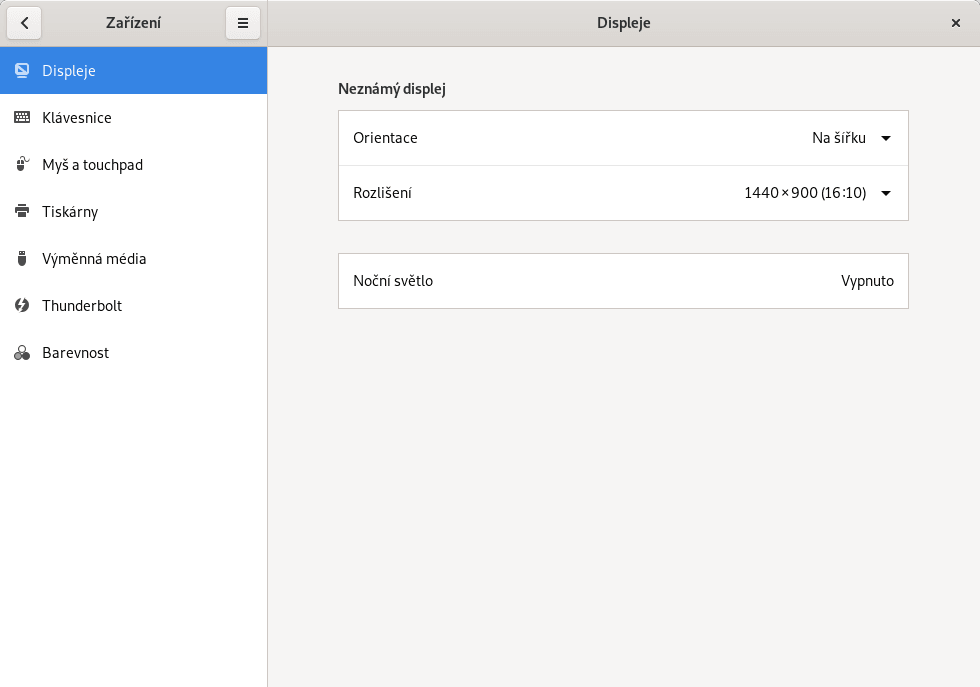Click the Barevnost color circles icon
Image resolution: width=980 pixels, height=687 pixels.
point(22,353)
